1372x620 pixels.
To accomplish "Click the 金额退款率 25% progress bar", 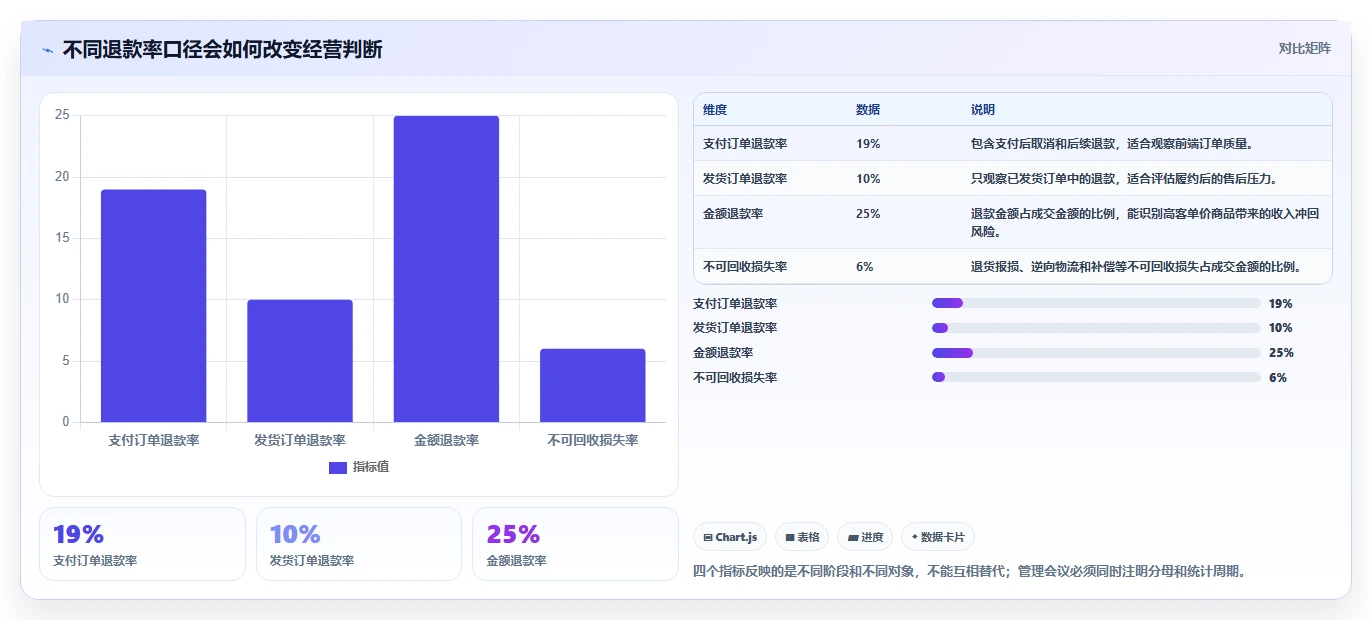I will coord(1096,353).
